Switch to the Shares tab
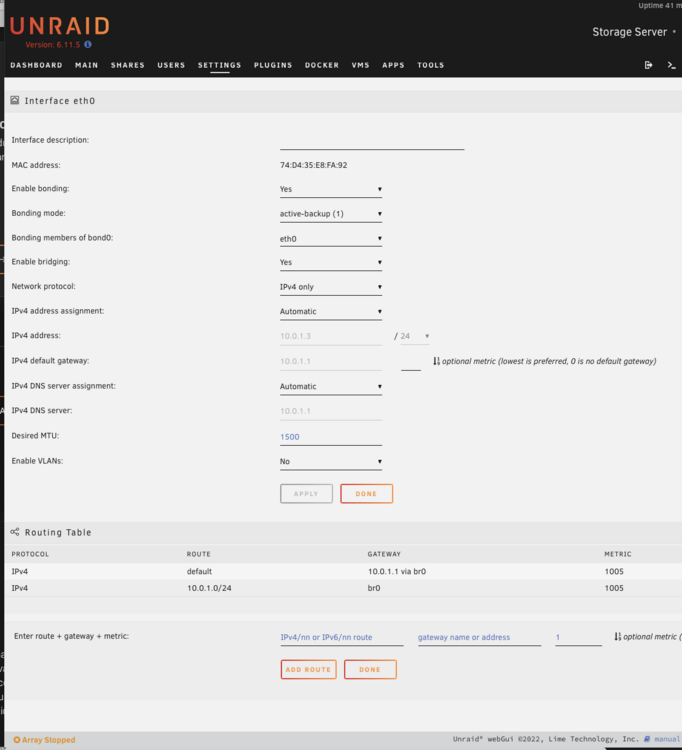Screen dimensions: 682x750 tap(128, 65)
